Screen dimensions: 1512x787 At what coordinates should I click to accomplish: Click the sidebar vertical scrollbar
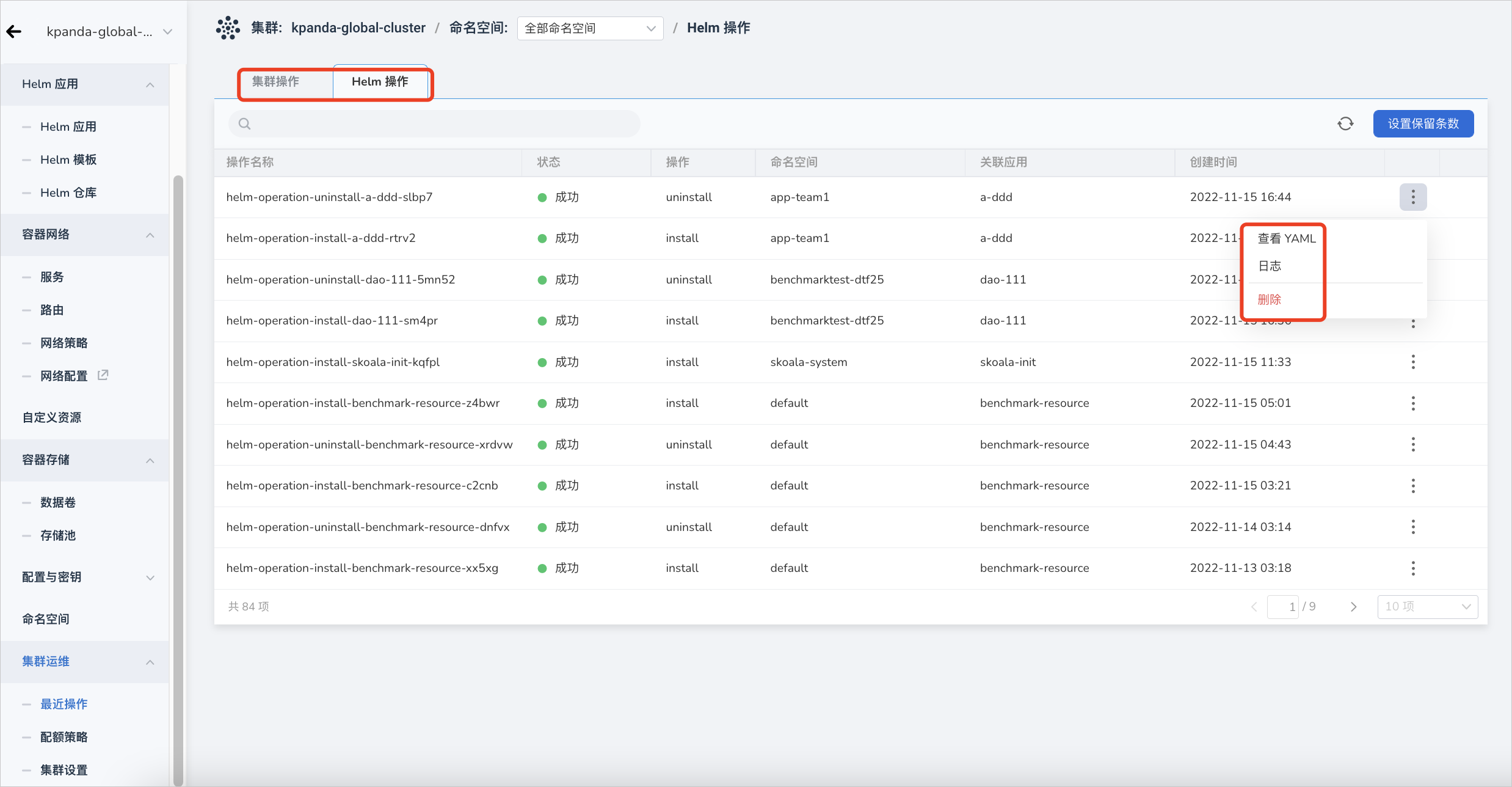pos(178,480)
